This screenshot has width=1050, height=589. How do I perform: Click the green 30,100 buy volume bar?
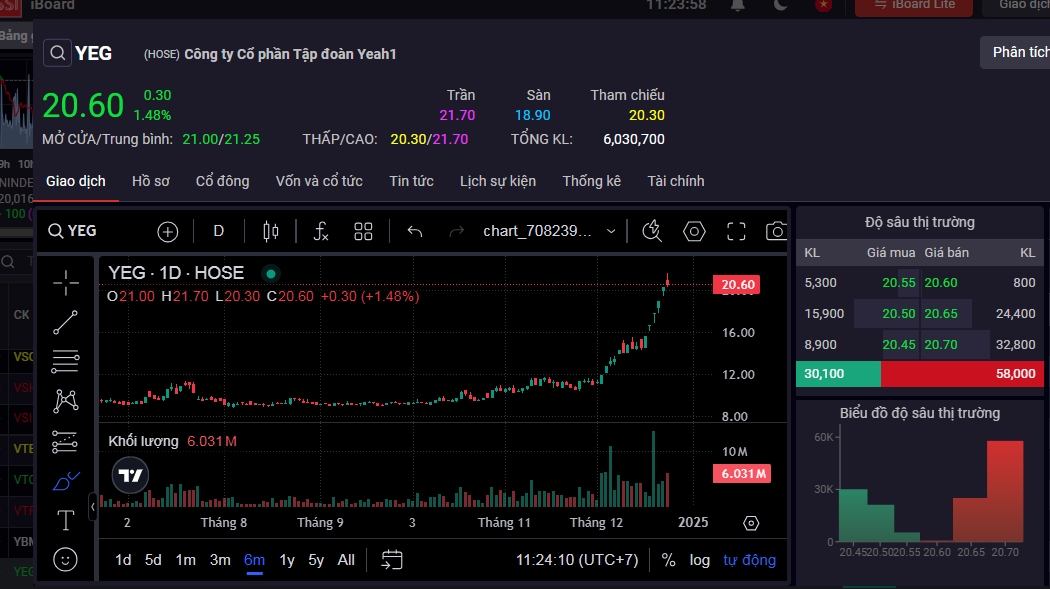[838, 373]
